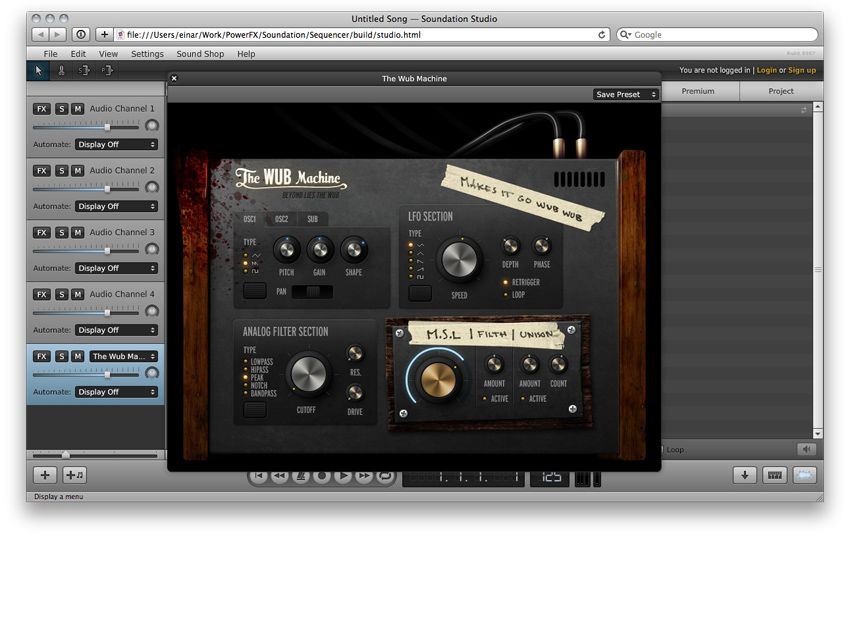Image resolution: width=850 pixels, height=638 pixels.
Task: Click the LFO Phase knob
Action: tap(542, 247)
